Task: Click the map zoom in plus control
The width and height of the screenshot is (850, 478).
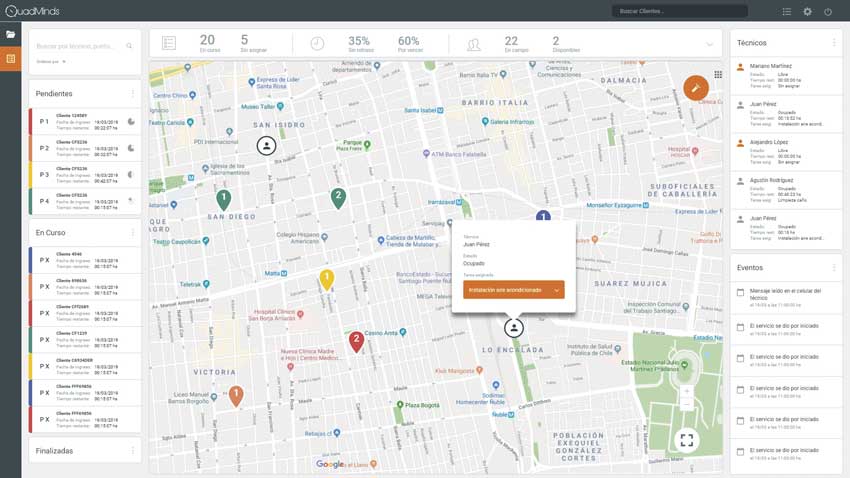Action: pos(686,391)
